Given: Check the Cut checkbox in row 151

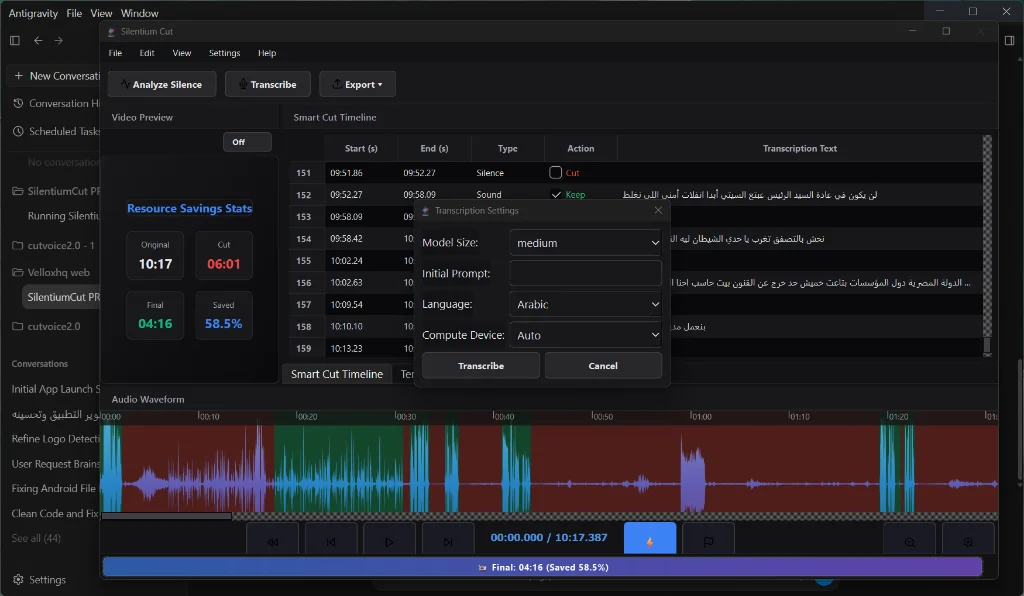Looking at the screenshot, I should (555, 172).
